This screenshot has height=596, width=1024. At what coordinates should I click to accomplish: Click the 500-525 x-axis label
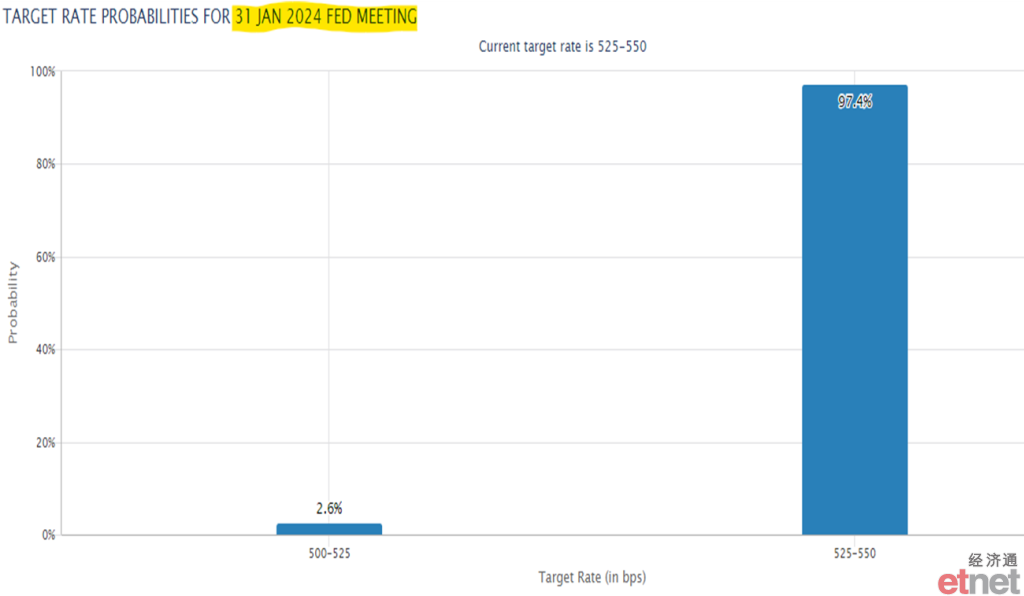[x=329, y=554]
